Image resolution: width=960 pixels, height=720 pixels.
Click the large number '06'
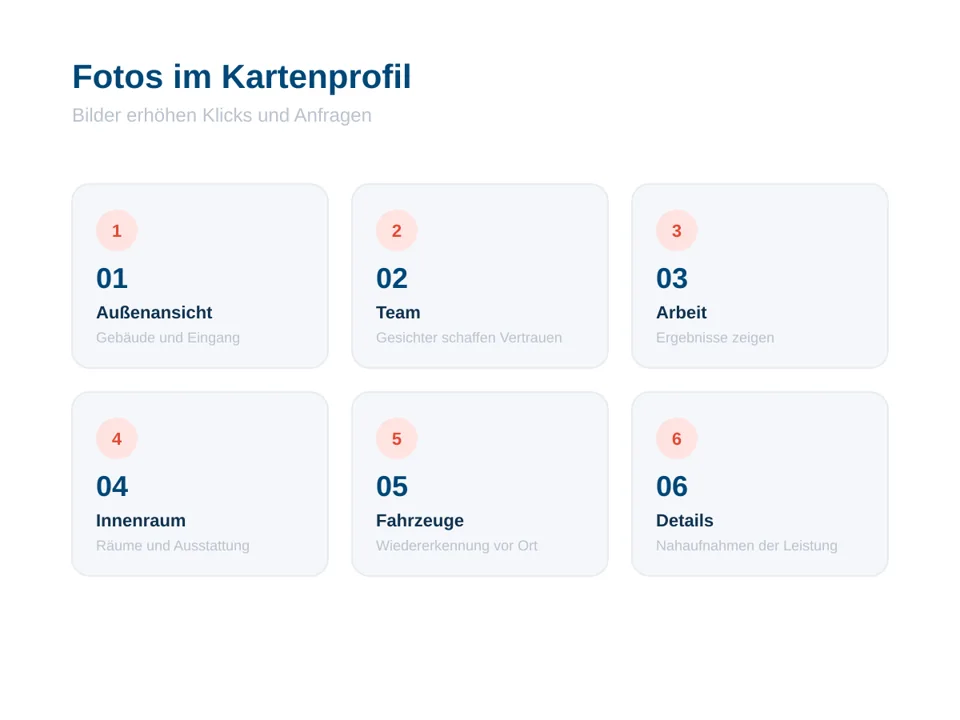point(672,487)
